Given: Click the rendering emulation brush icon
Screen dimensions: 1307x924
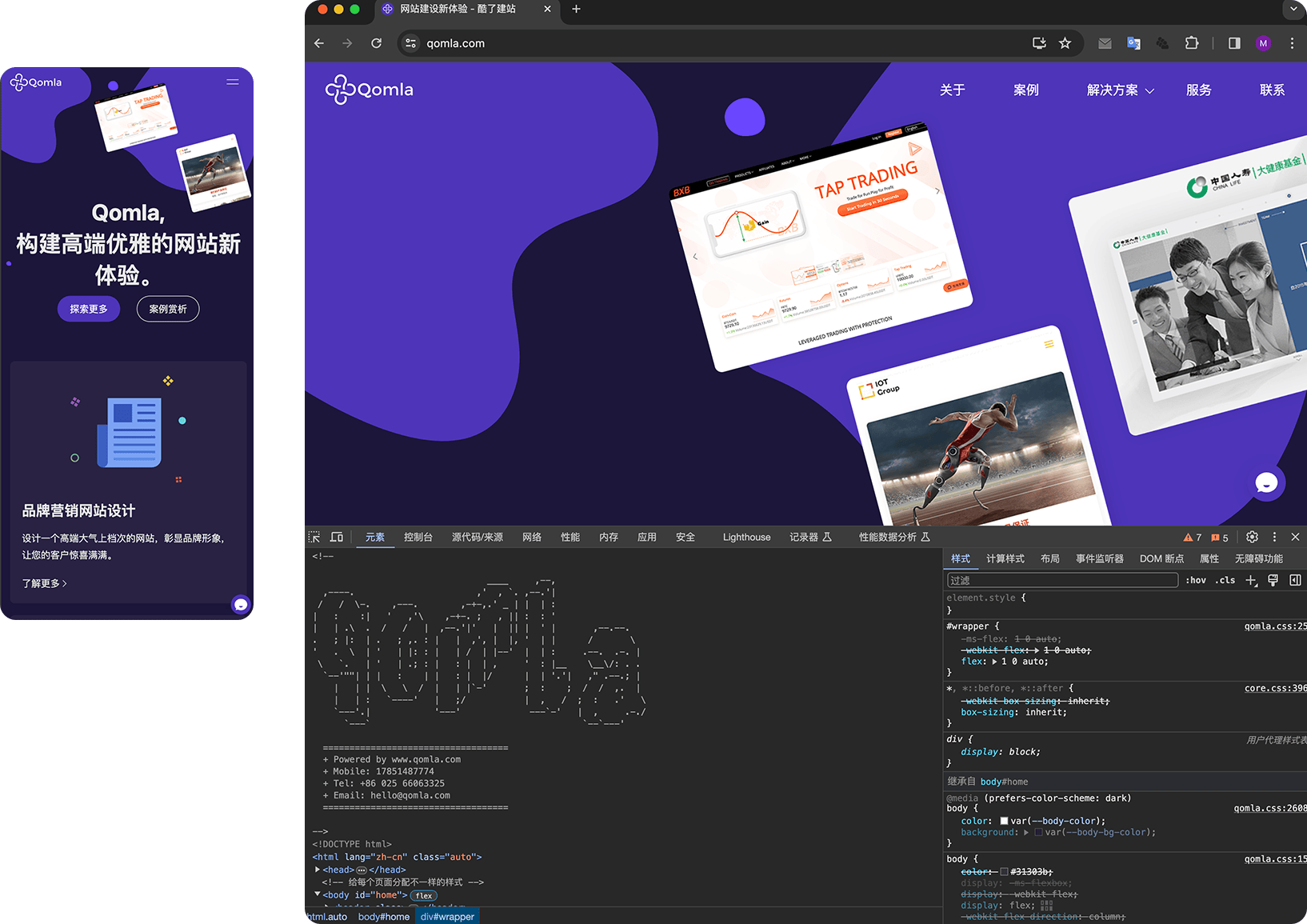Looking at the screenshot, I should (1273, 580).
